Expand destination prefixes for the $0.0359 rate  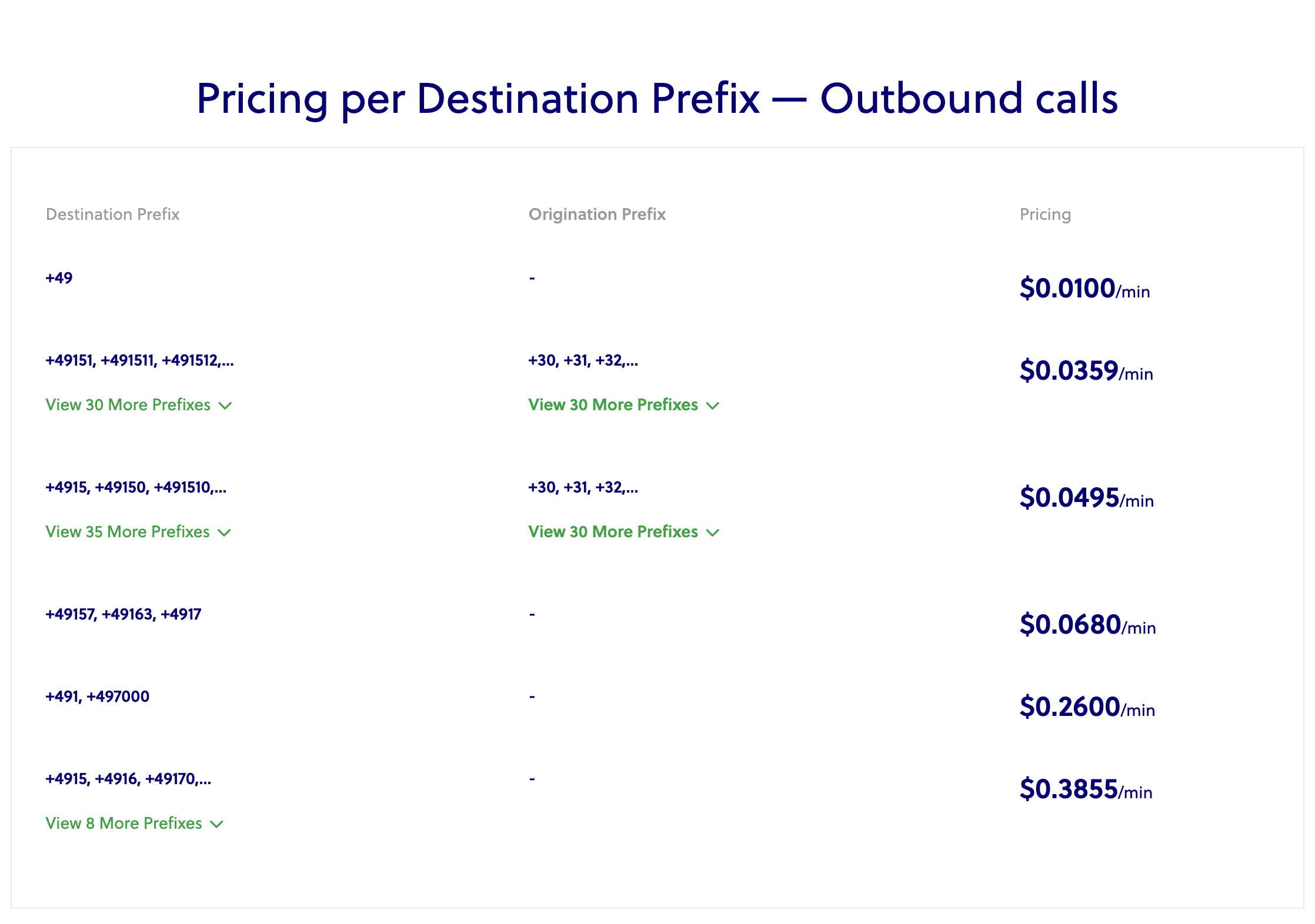pyautogui.click(x=138, y=405)
